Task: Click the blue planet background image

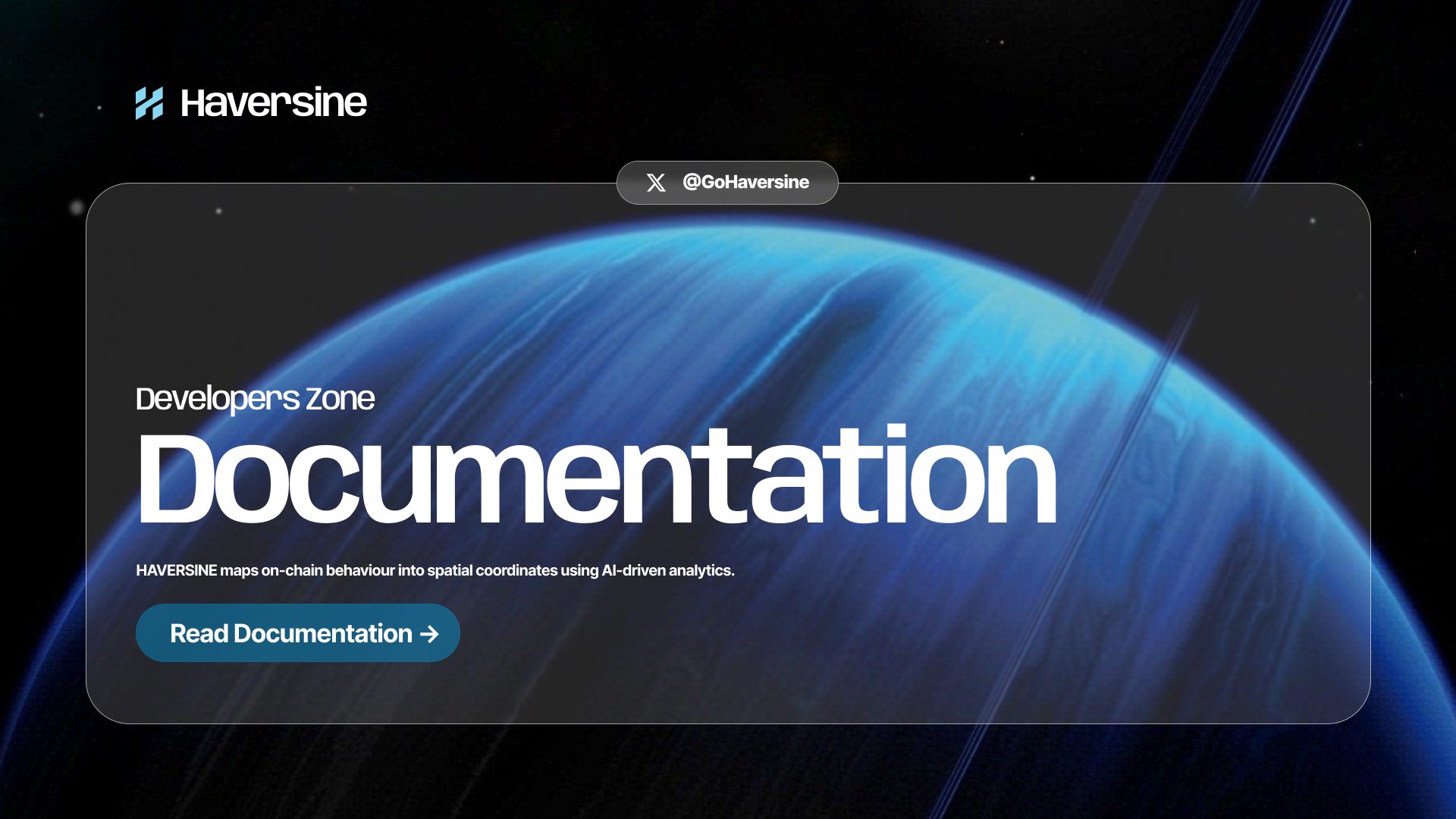Action: 758,318
